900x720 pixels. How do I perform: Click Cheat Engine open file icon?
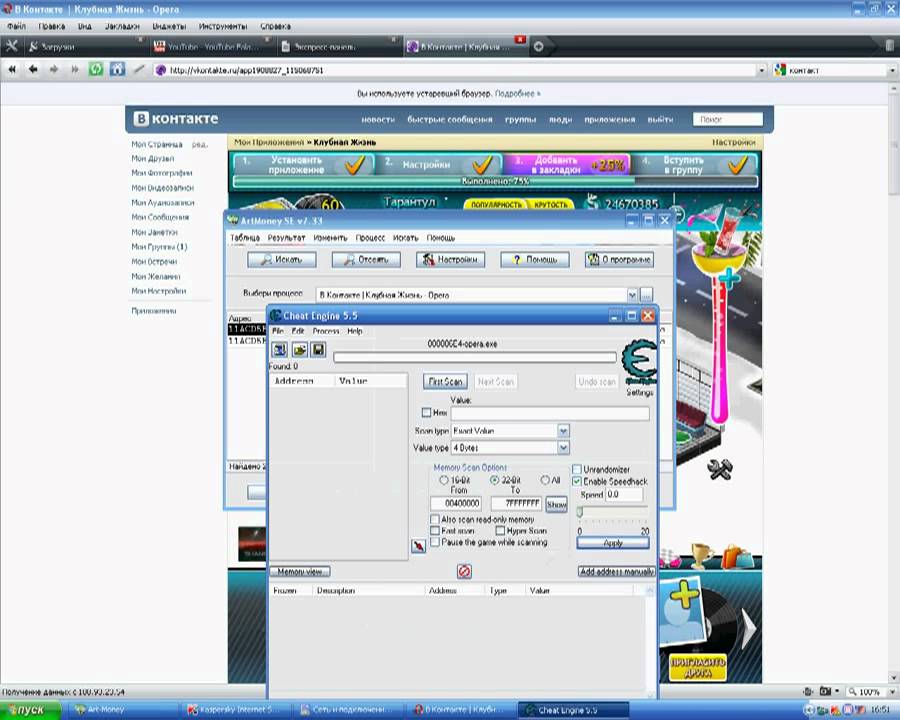(x=299, y=350)
